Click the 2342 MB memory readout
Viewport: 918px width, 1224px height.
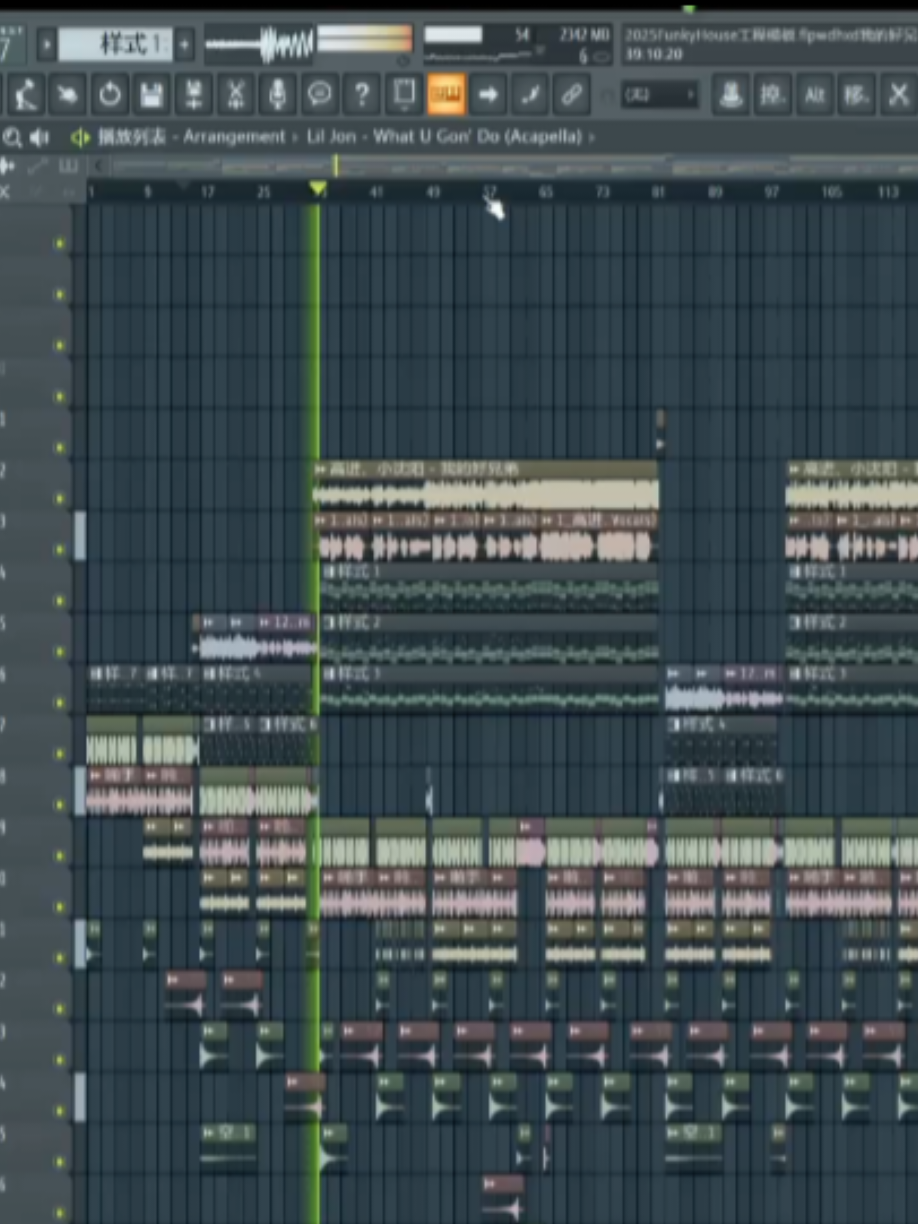tap(584, 35)
